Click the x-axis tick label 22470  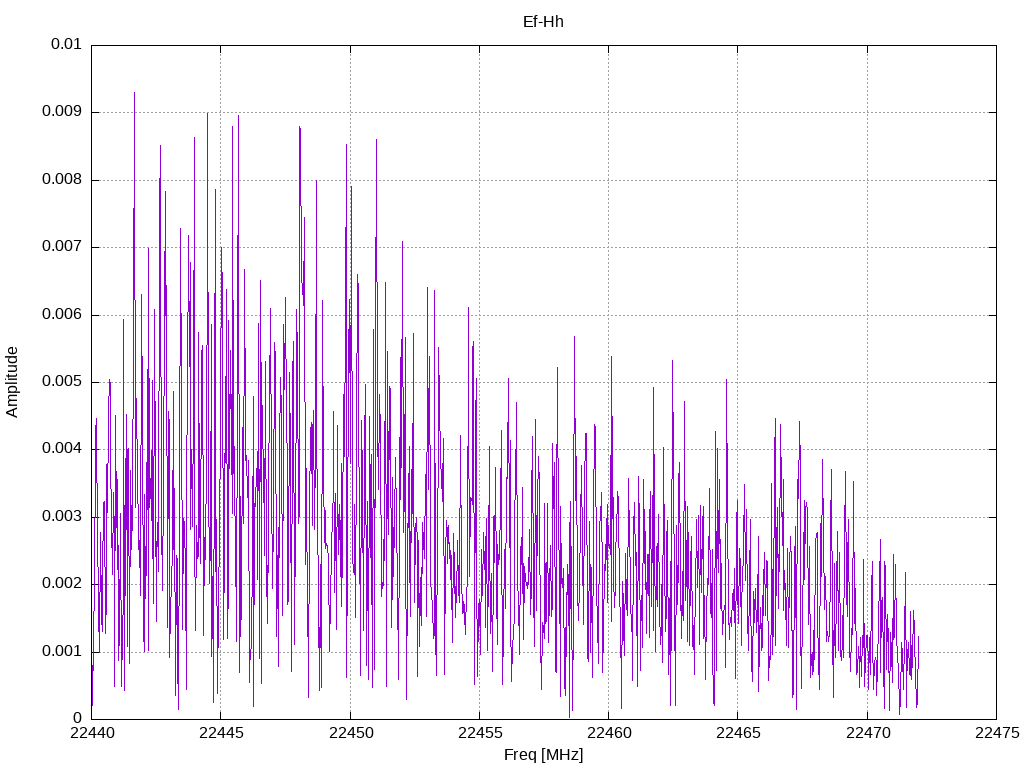tap(868, 733)
